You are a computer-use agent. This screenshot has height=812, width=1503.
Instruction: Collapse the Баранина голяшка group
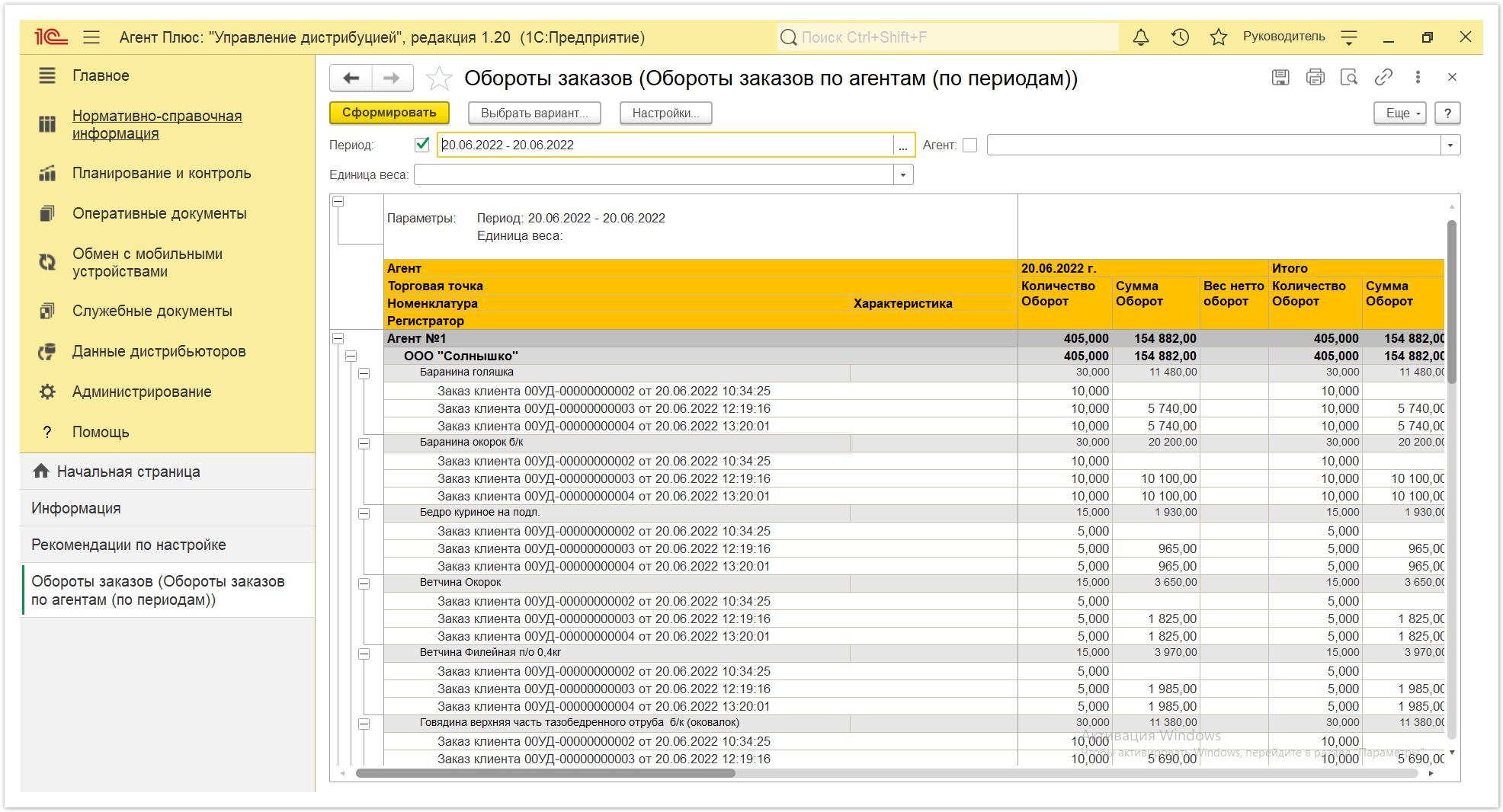click(364, 373)
